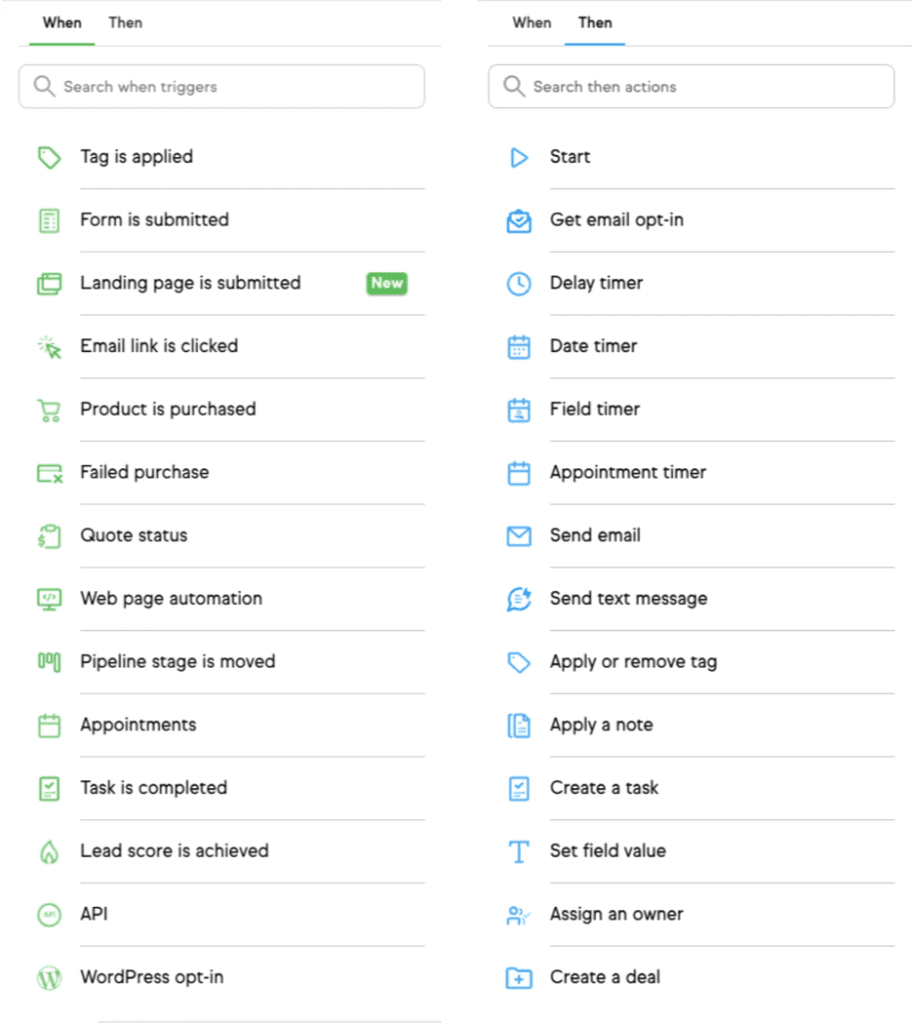913x1024 pixels.
Task: Click the flame icon for Lead score is achieved
Action: tap(49, 851)
